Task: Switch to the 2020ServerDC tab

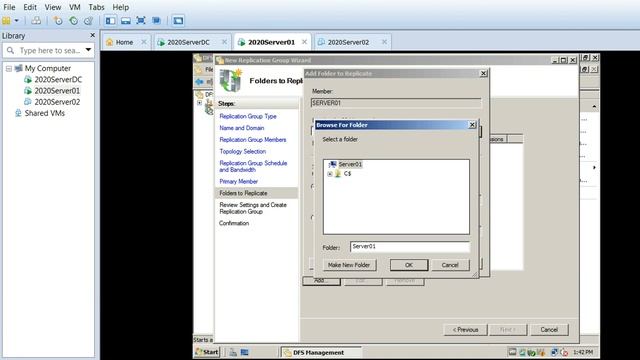Action: [188, 42]
